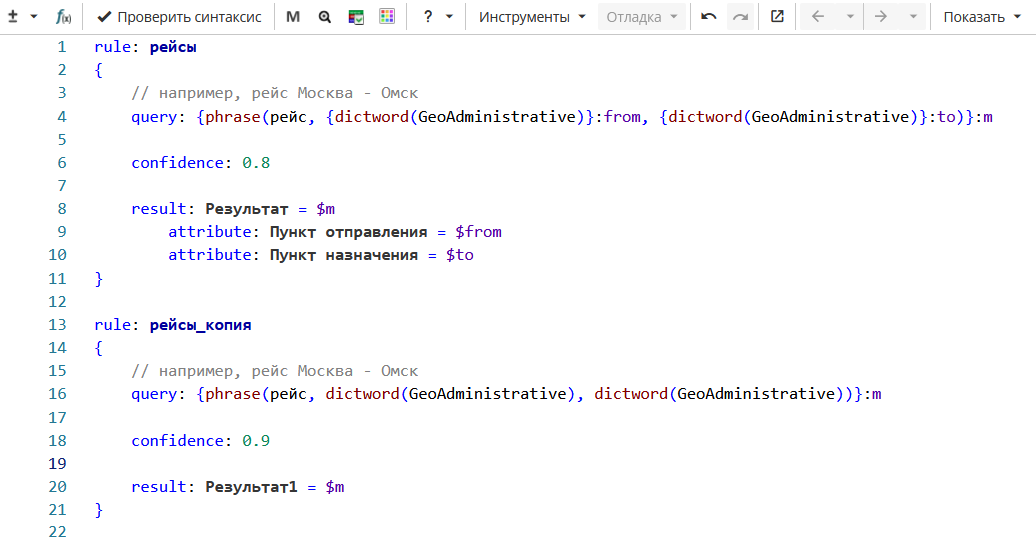Click the plus-minus fold icon
The width and height of the screenshot is (1036, 548).
coord(13,17)
